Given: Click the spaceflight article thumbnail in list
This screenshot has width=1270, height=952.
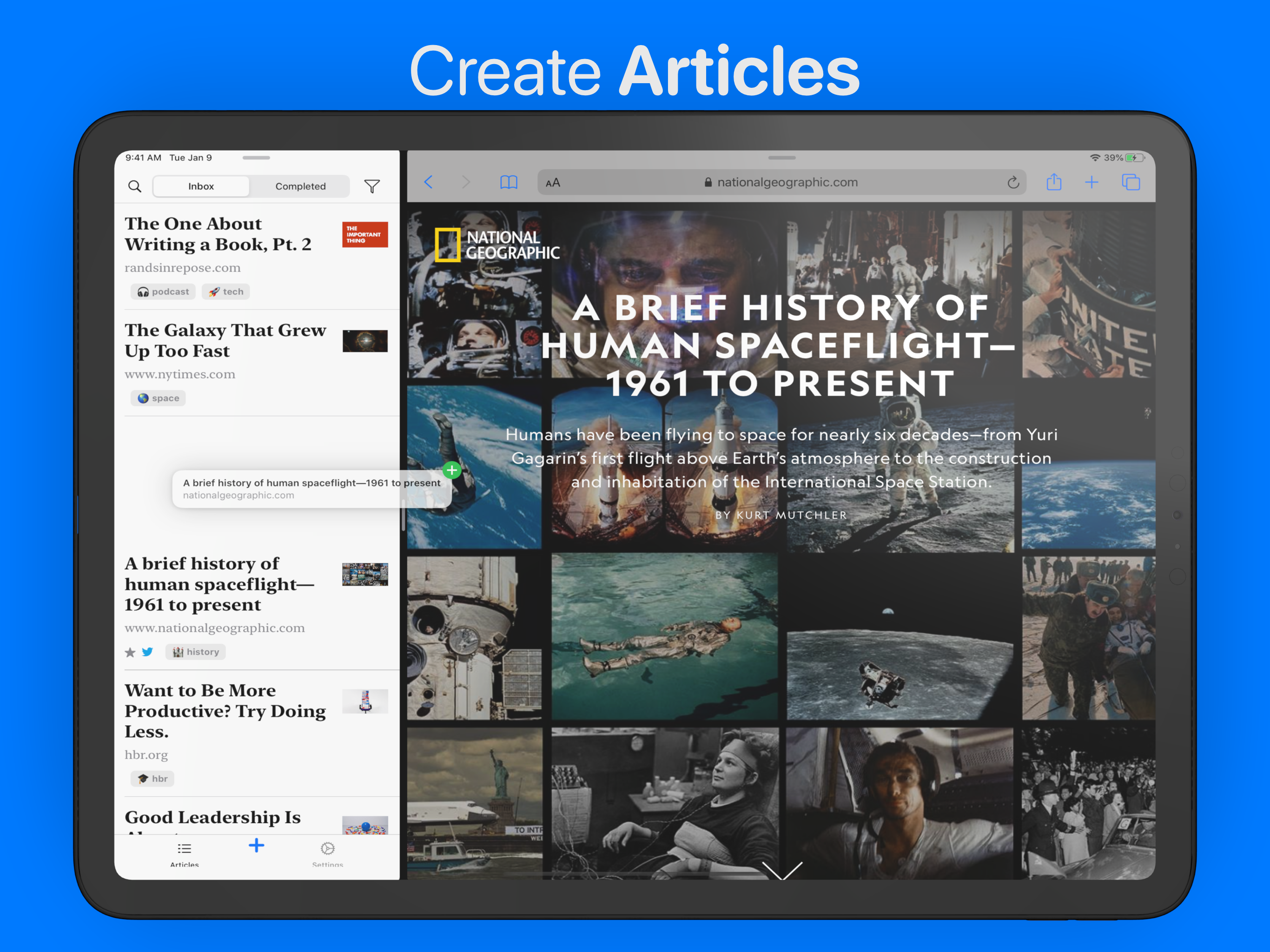Looking at the screenshot, I should [365, 574].
